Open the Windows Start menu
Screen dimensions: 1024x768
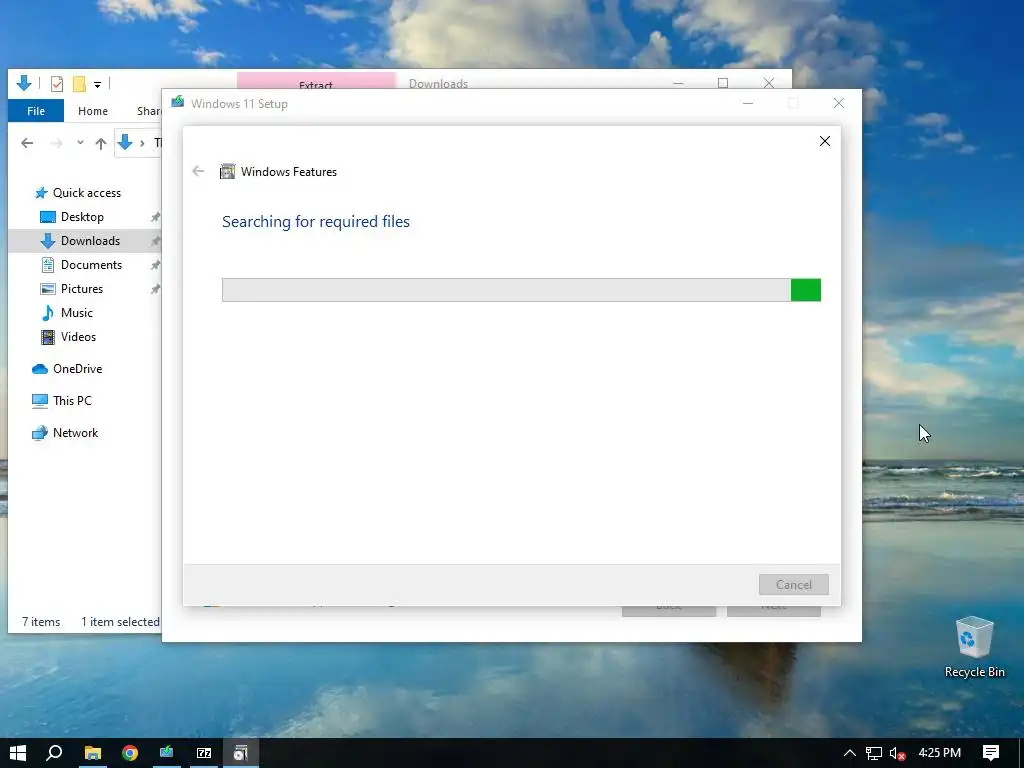[18, 753]
